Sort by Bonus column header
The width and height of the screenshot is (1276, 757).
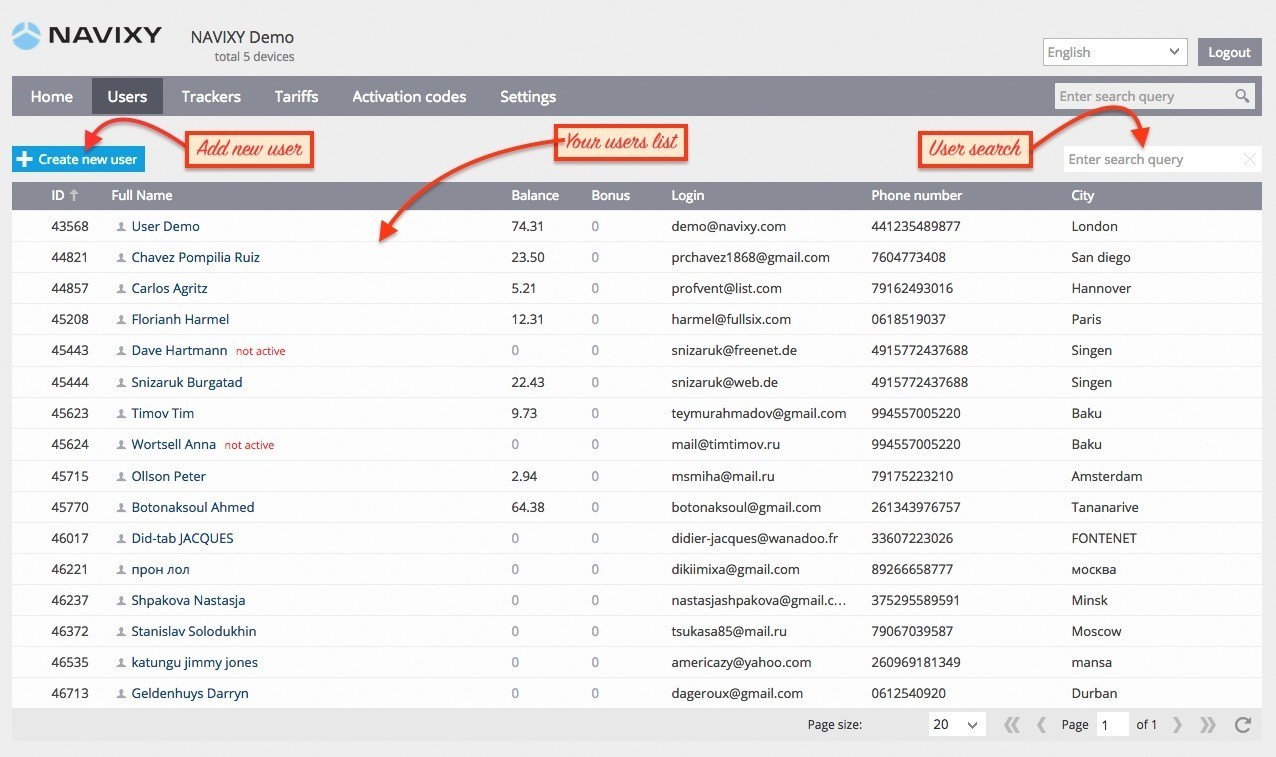pyautogui.click(x=611, y=195)
